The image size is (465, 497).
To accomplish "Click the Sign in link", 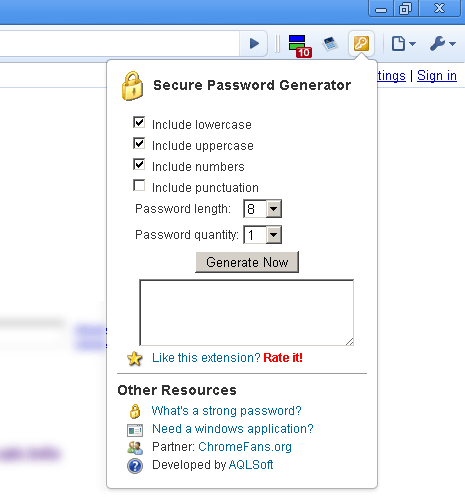I will [437, 76].
